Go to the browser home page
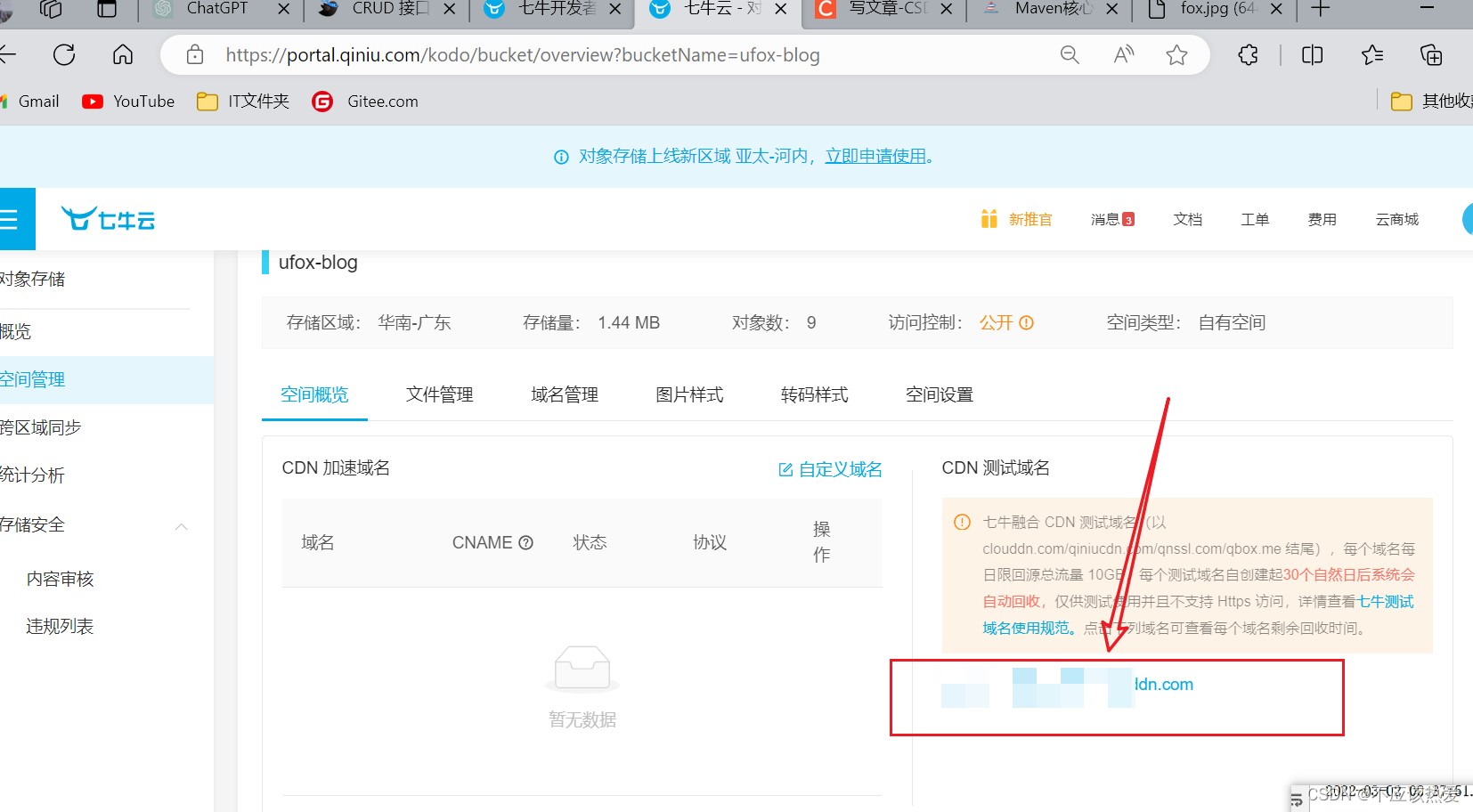 tap(123, 55)
